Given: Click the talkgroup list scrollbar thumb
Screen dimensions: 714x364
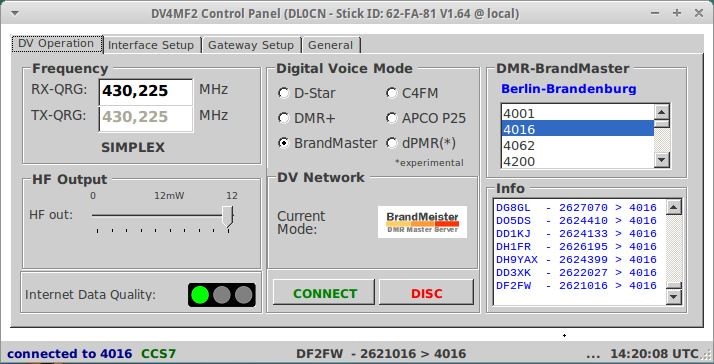Looking at the screenshot, I should tap(662, 123).
